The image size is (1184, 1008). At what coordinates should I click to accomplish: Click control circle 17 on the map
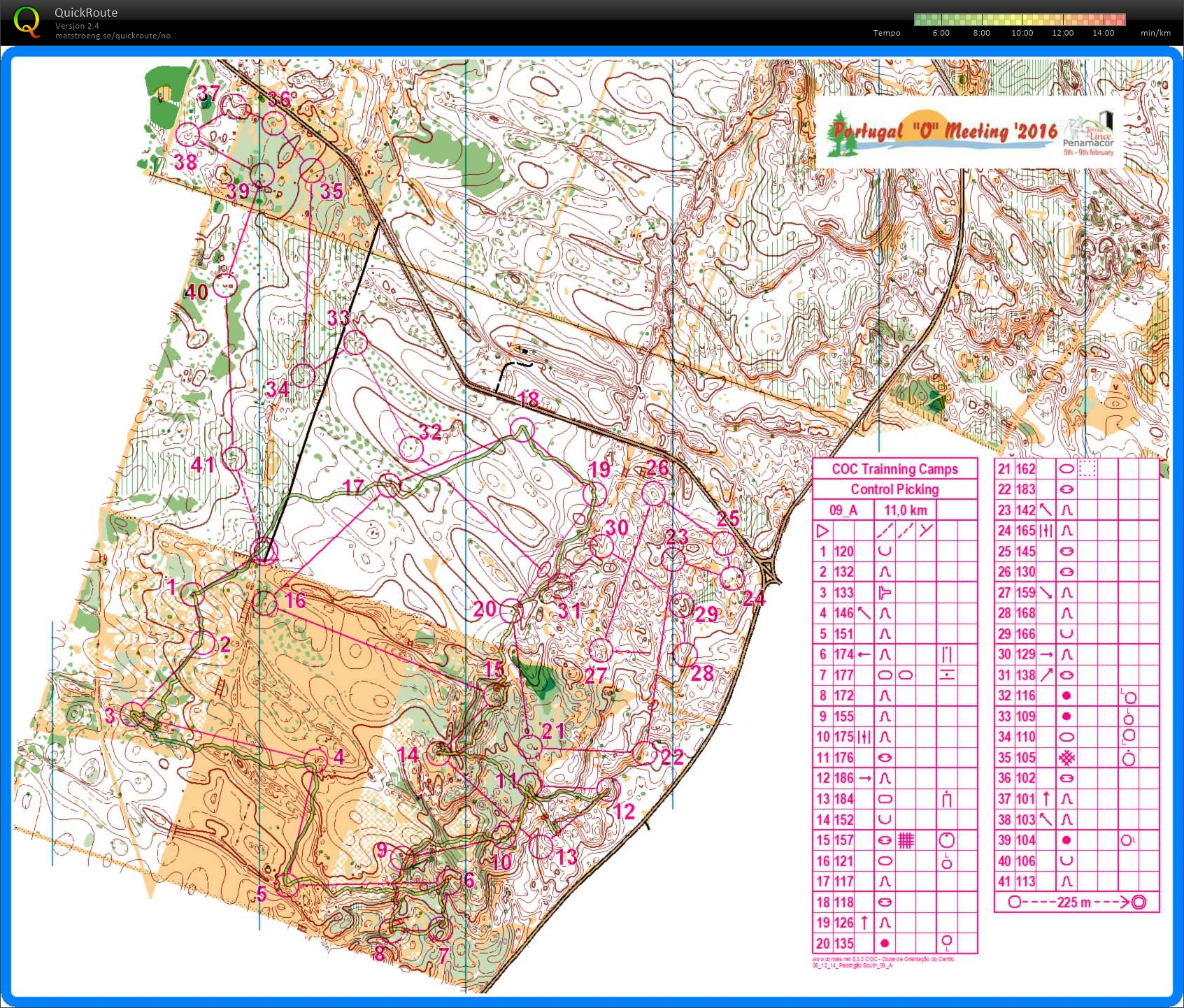389,485
